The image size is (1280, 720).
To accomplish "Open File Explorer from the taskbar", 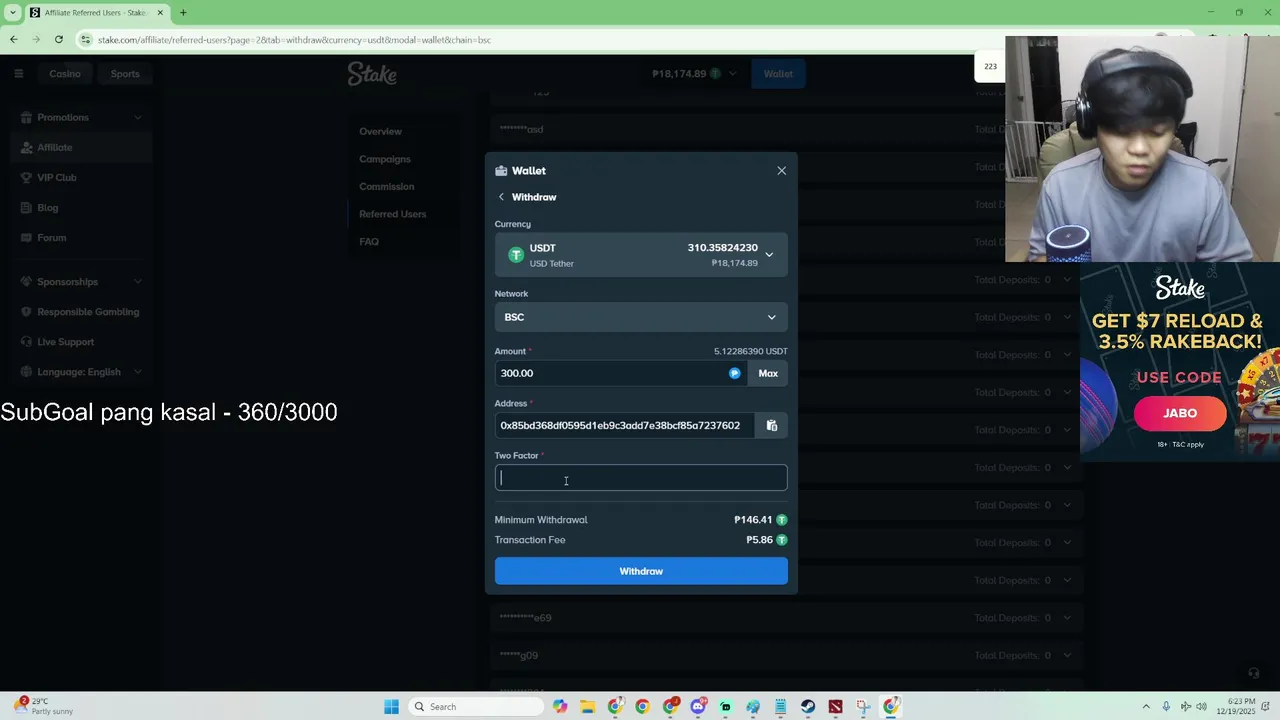I will 588,706.
